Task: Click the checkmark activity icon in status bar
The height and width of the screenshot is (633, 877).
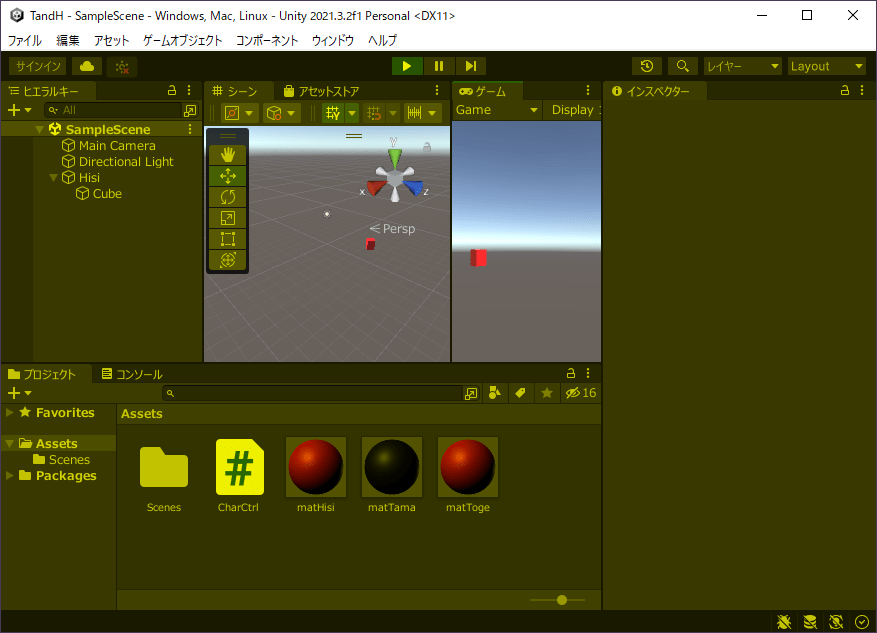Action: click(x=862, y=621)
